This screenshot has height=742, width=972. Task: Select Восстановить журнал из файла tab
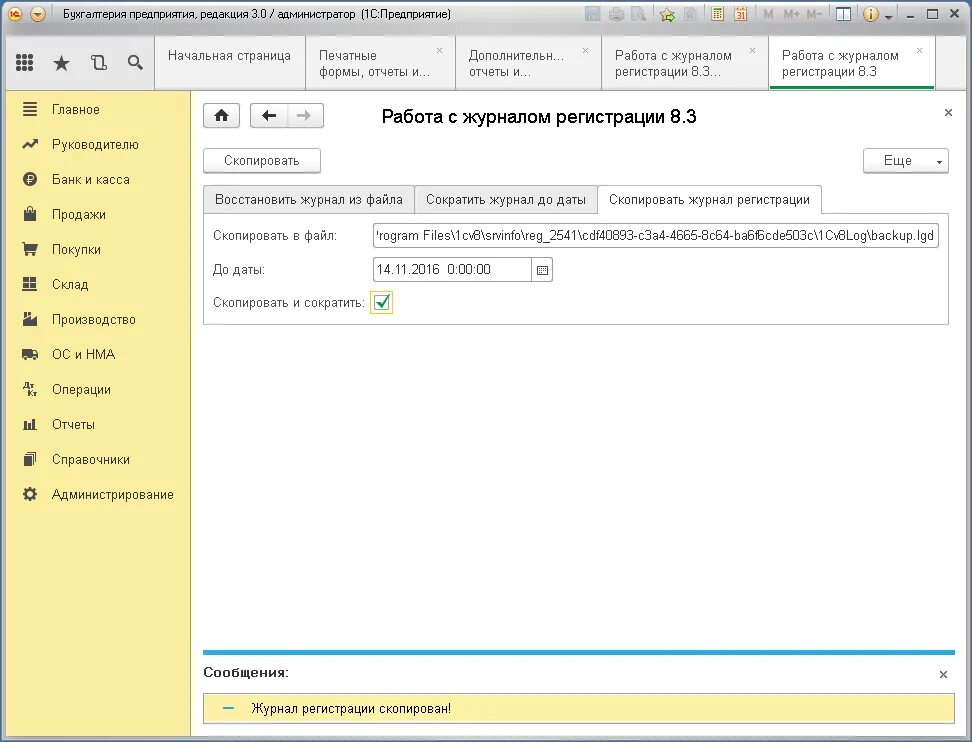309,200
